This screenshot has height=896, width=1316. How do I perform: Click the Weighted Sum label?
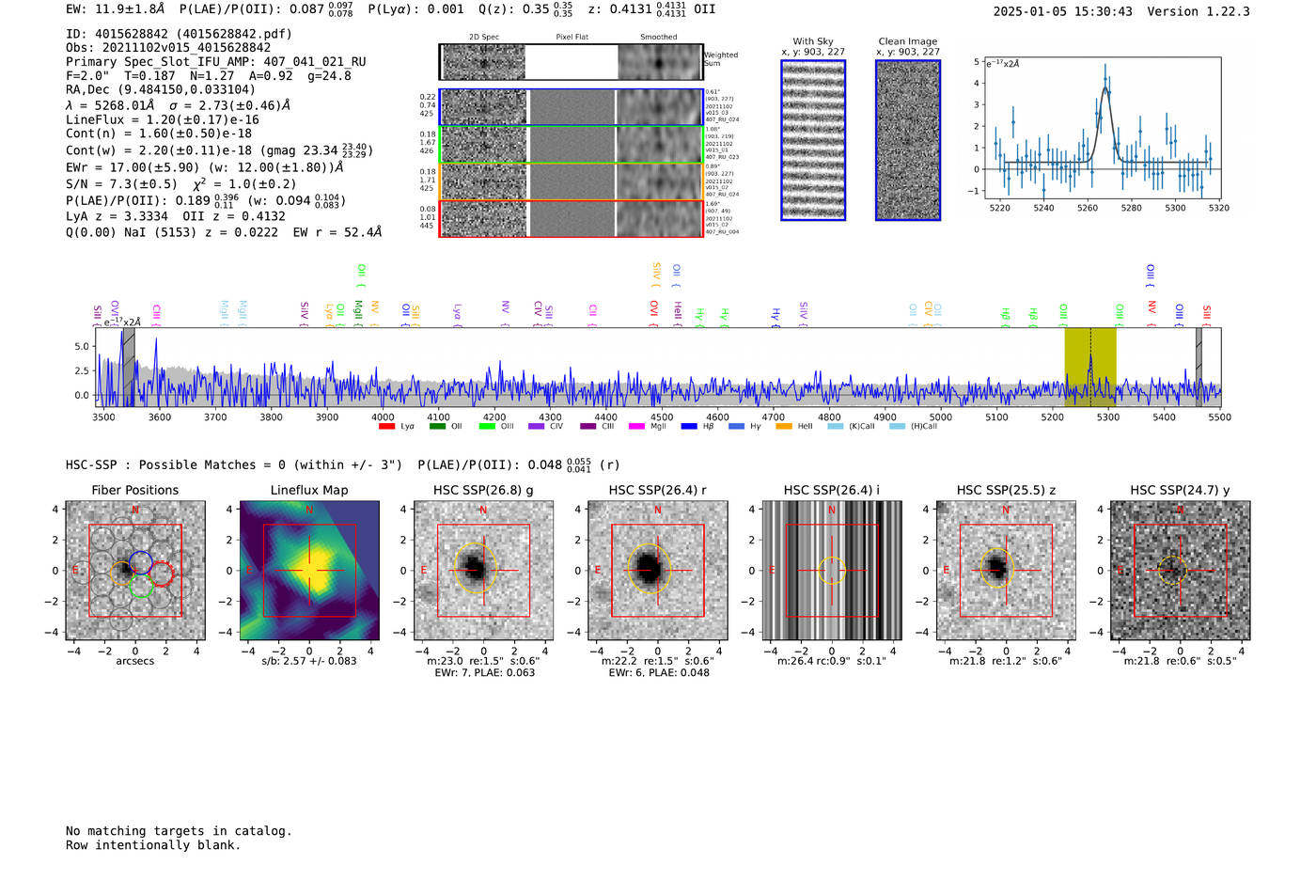tap(721, 59)
